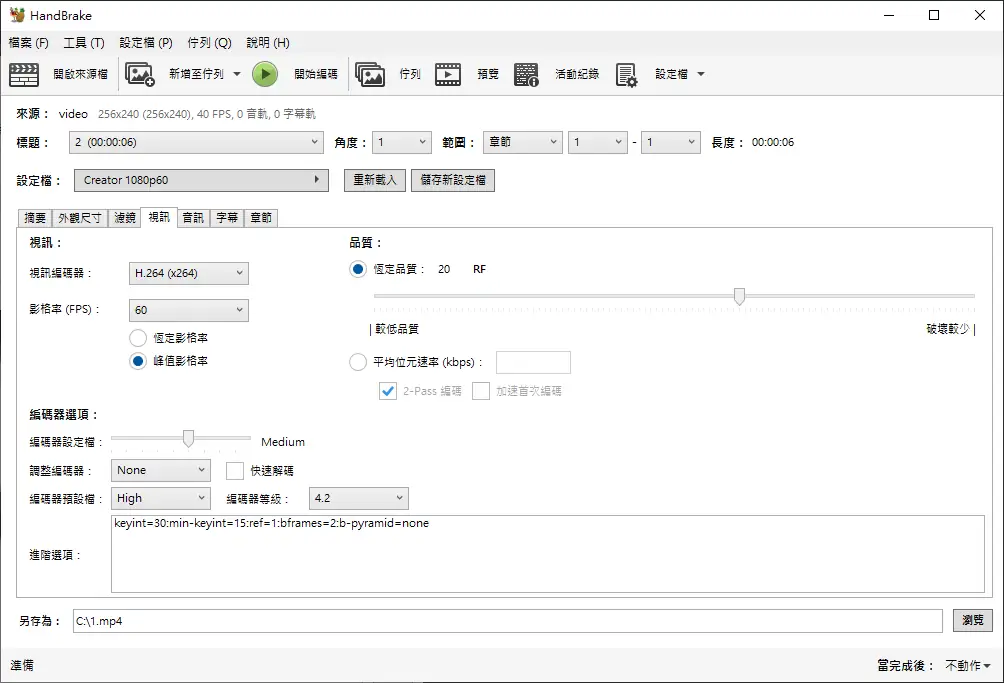Expand the 影格率 FPS dropdown

(189, 310)
